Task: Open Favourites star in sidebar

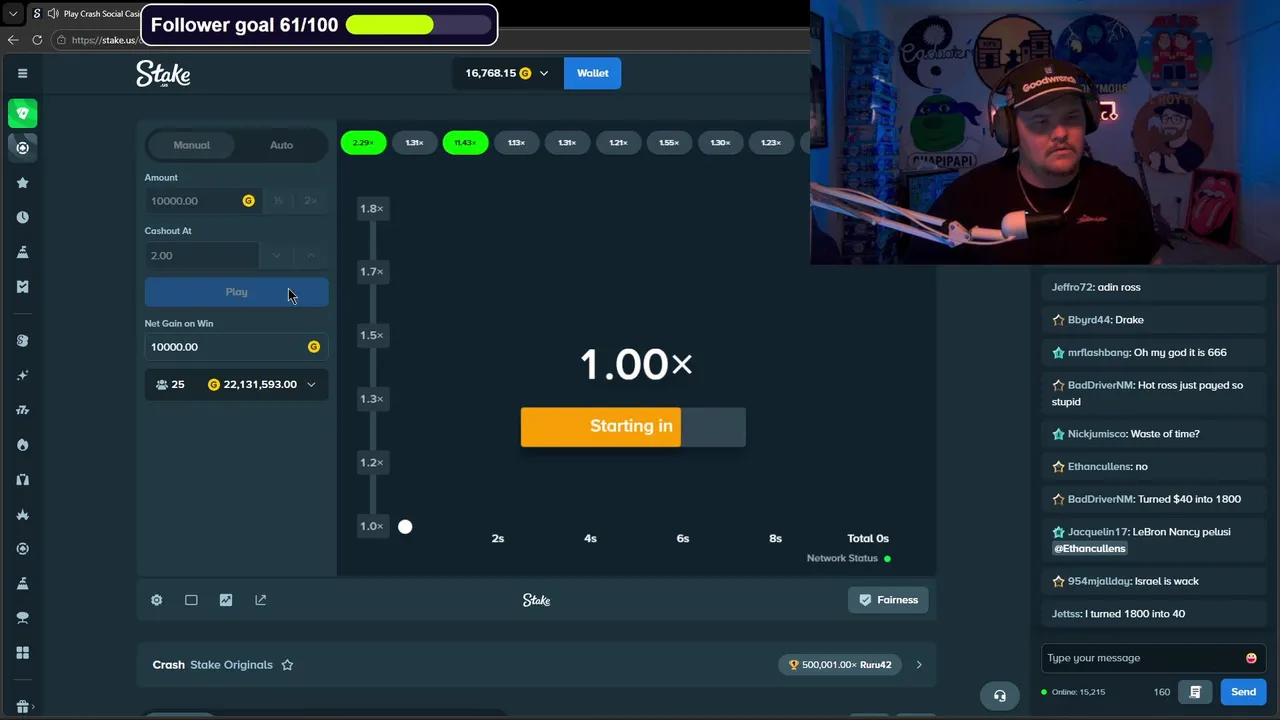Action: coord(22,183)
